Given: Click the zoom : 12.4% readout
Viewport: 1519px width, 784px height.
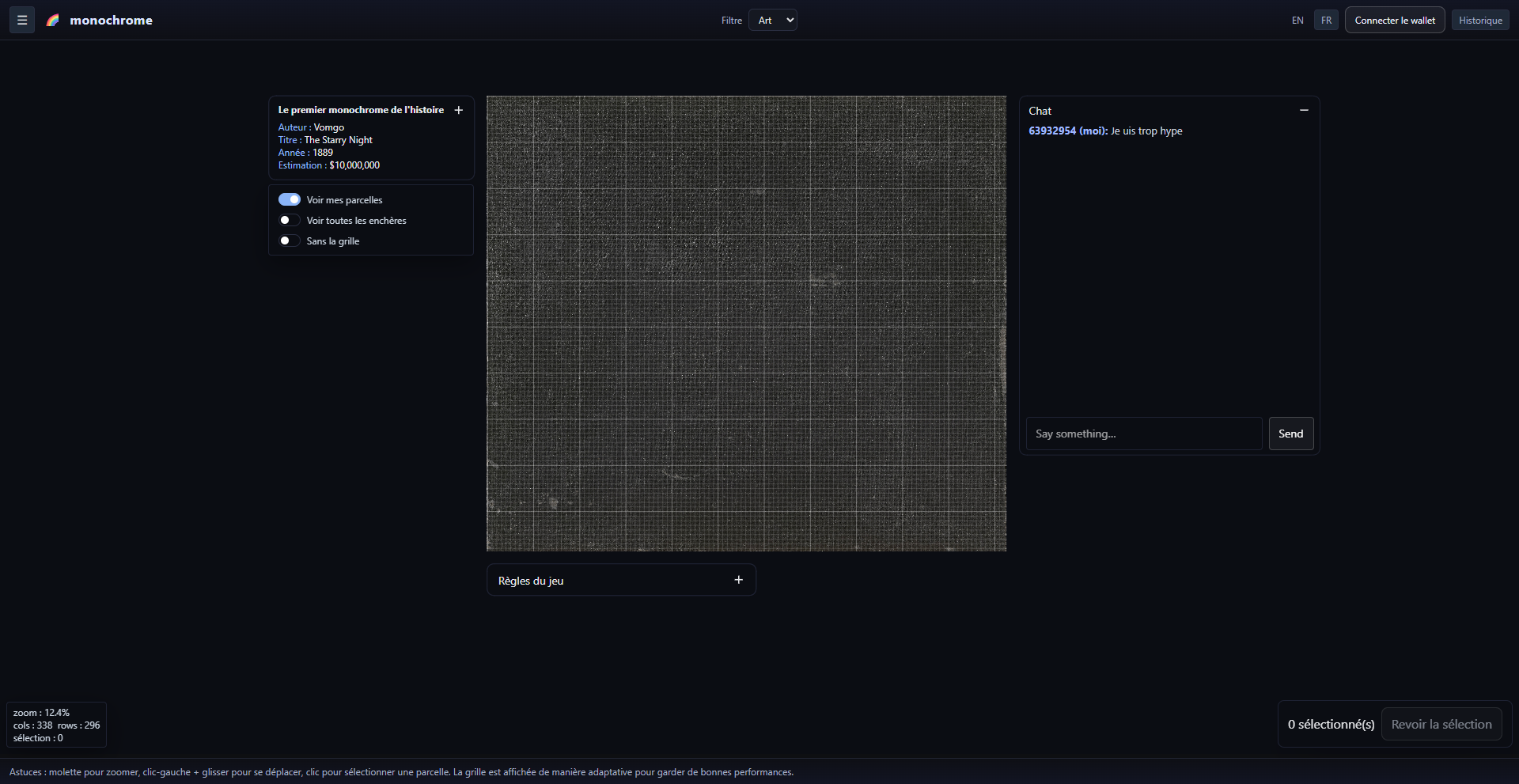Looking at the screenshot, I should 41,713.
